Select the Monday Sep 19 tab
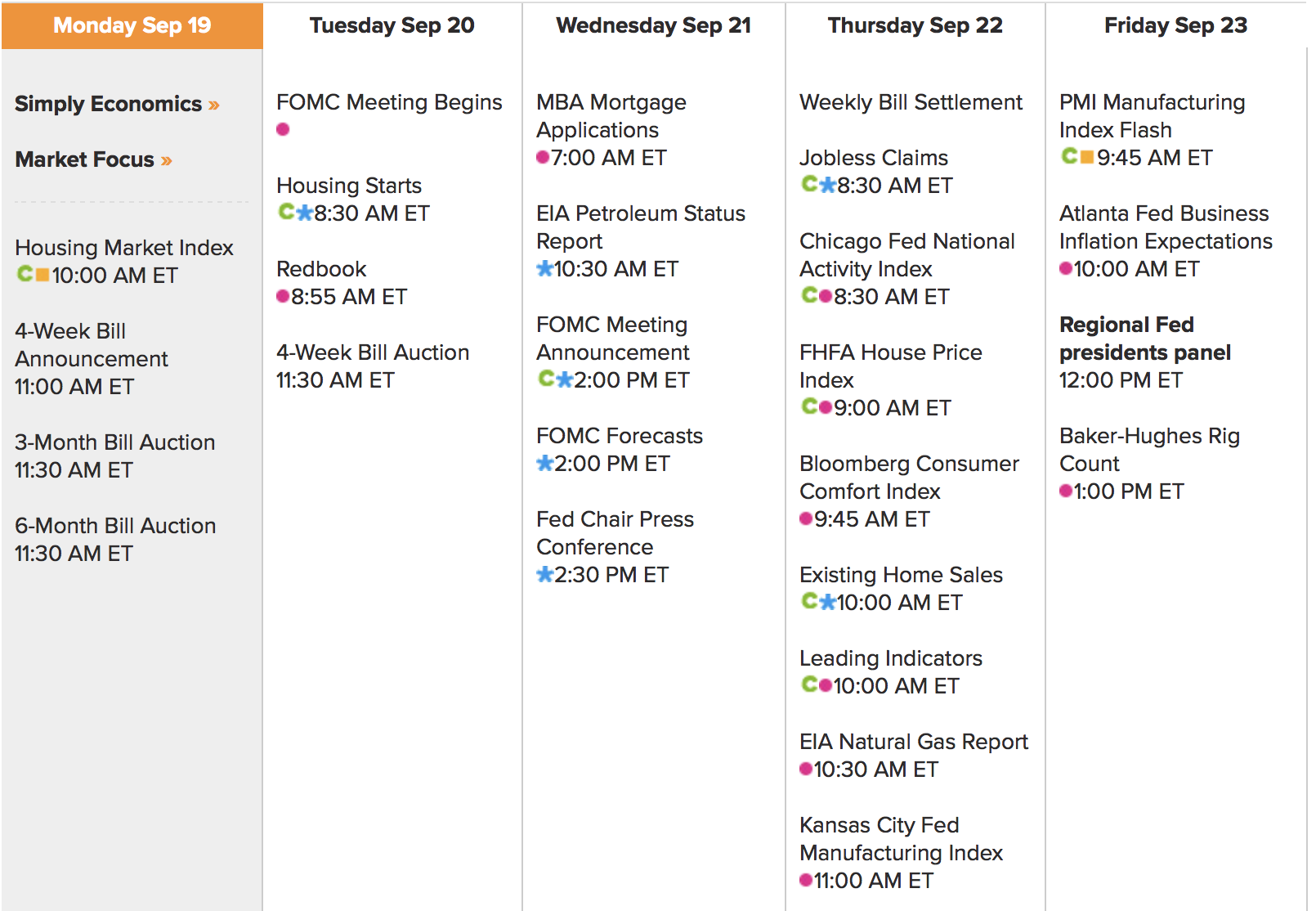The image size is (1316, 911). [132, 25]
